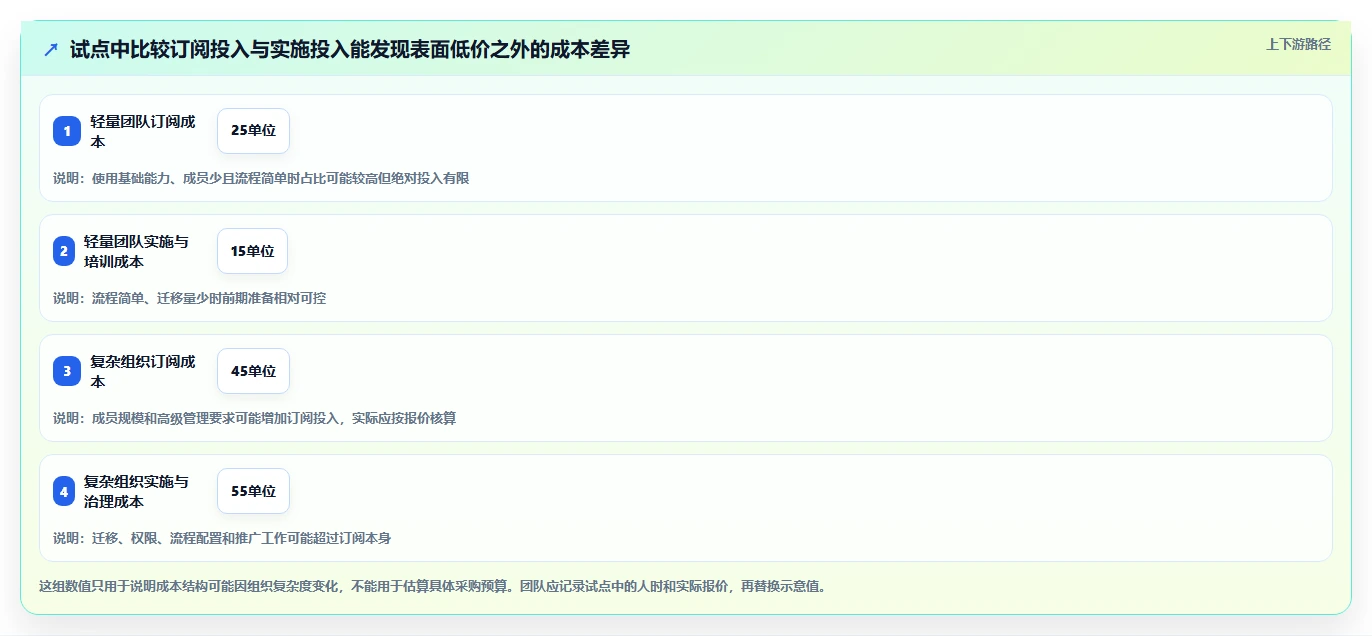Click step badge number 3
The width and height of the screenshot is (1372, 636).
[x=67, y=371]
